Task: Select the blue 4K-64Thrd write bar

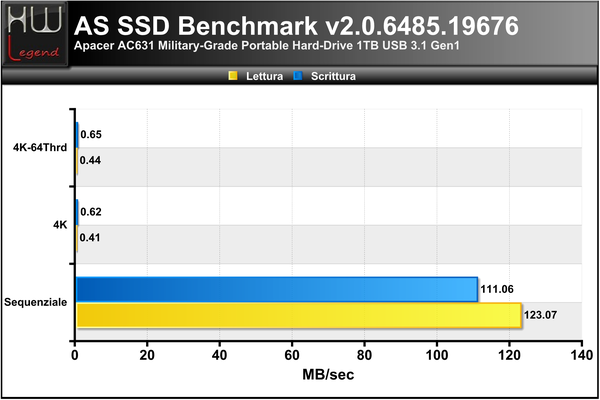Action: click(x=77, y=135)
